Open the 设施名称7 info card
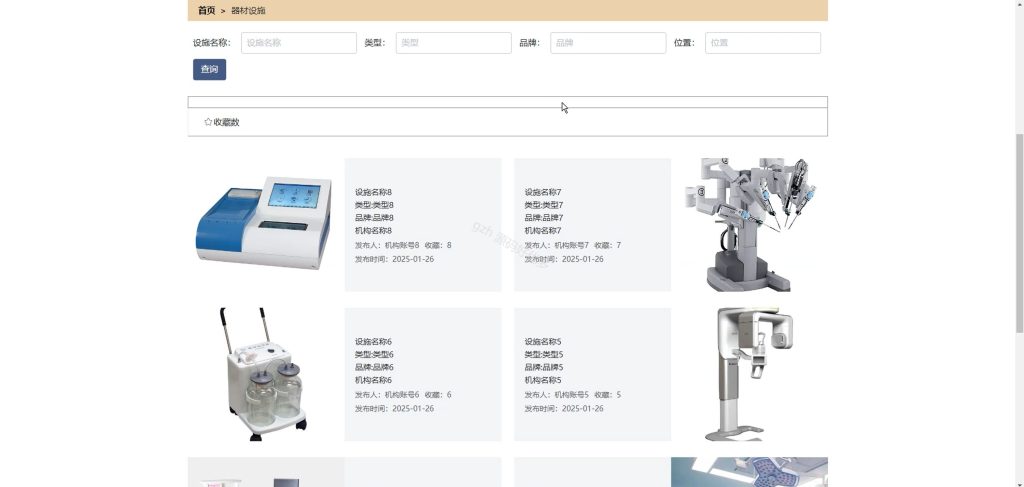Screen dimensions: 1024x487 pos(592,225)
